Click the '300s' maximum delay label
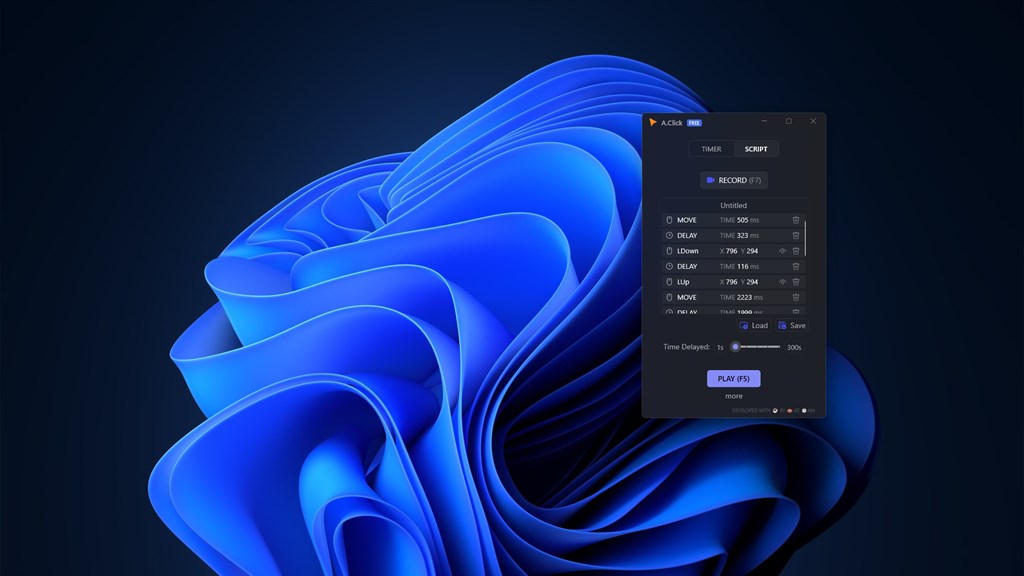 pos(794,347)
